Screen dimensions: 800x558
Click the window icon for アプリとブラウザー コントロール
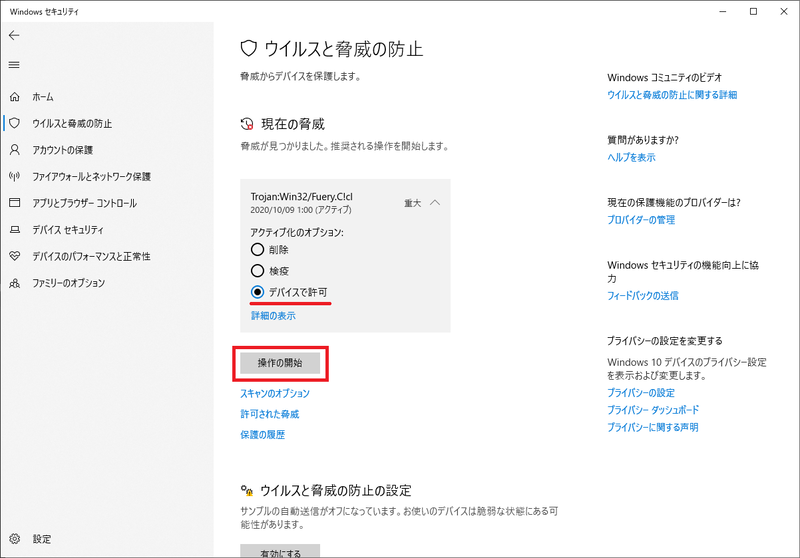(15, 202)
